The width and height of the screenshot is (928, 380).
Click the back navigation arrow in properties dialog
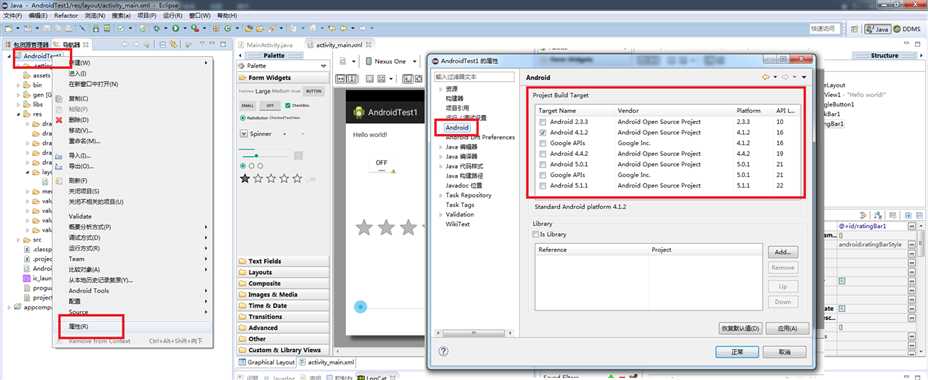click(x=765, y=77)
